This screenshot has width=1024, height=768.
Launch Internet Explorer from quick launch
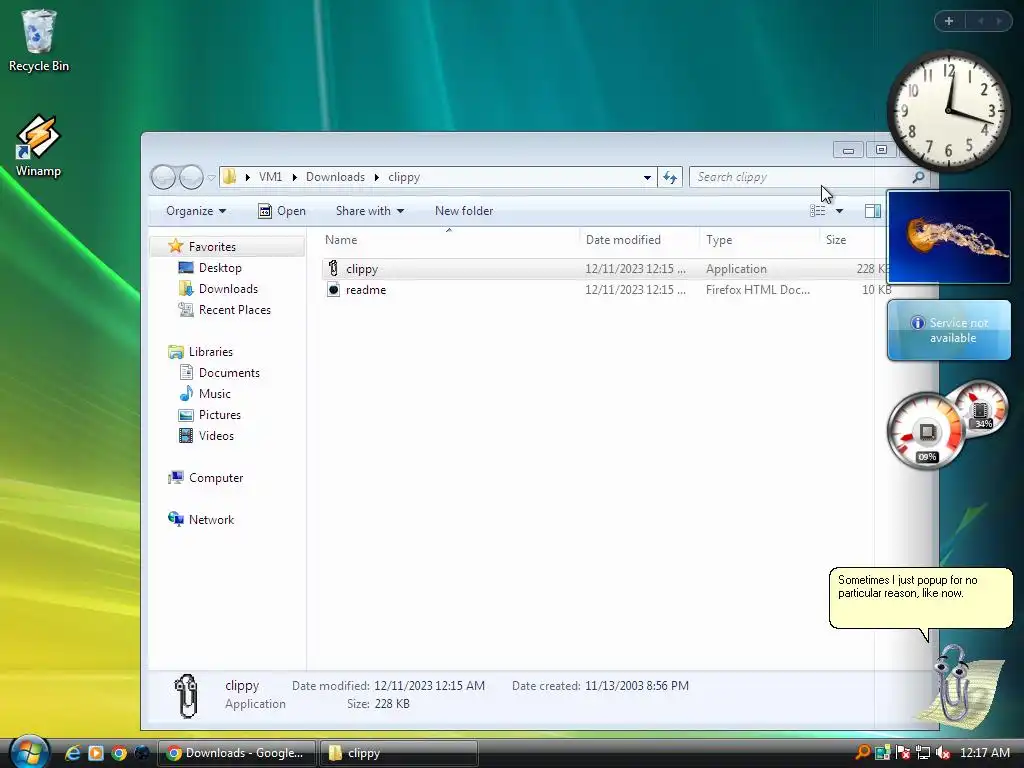[x=72, y=753]
